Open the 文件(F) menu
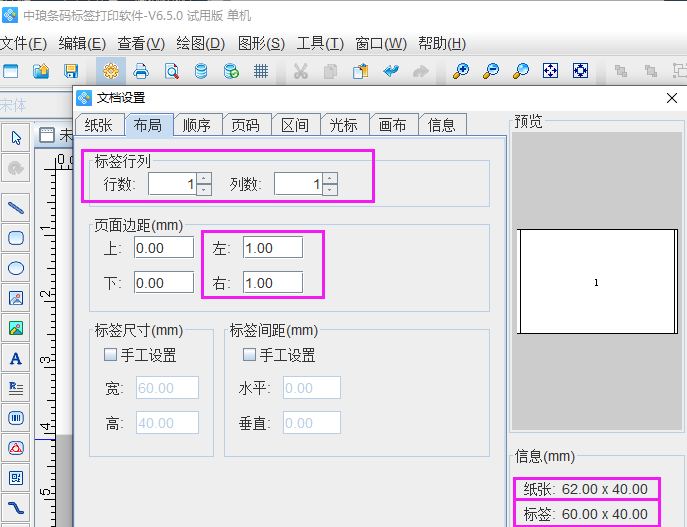Viewport: 687px width, 527px height. click(24, 43)
